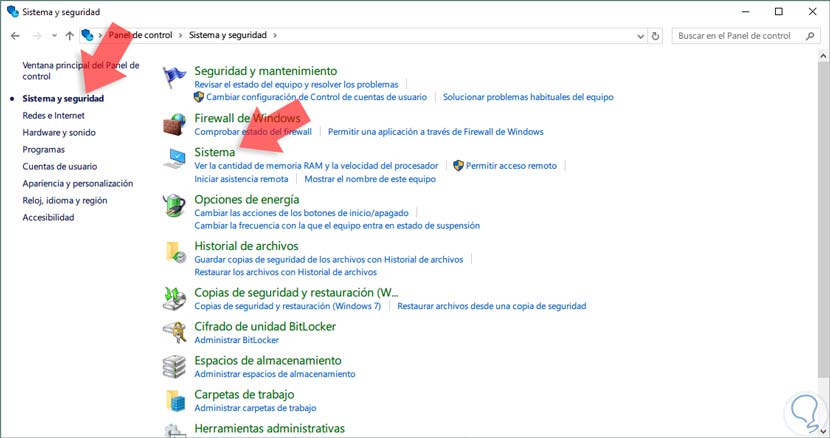Click Permitir acceso remoto link
This screenshot has height=438, width=830.
(x=511, y=166)
